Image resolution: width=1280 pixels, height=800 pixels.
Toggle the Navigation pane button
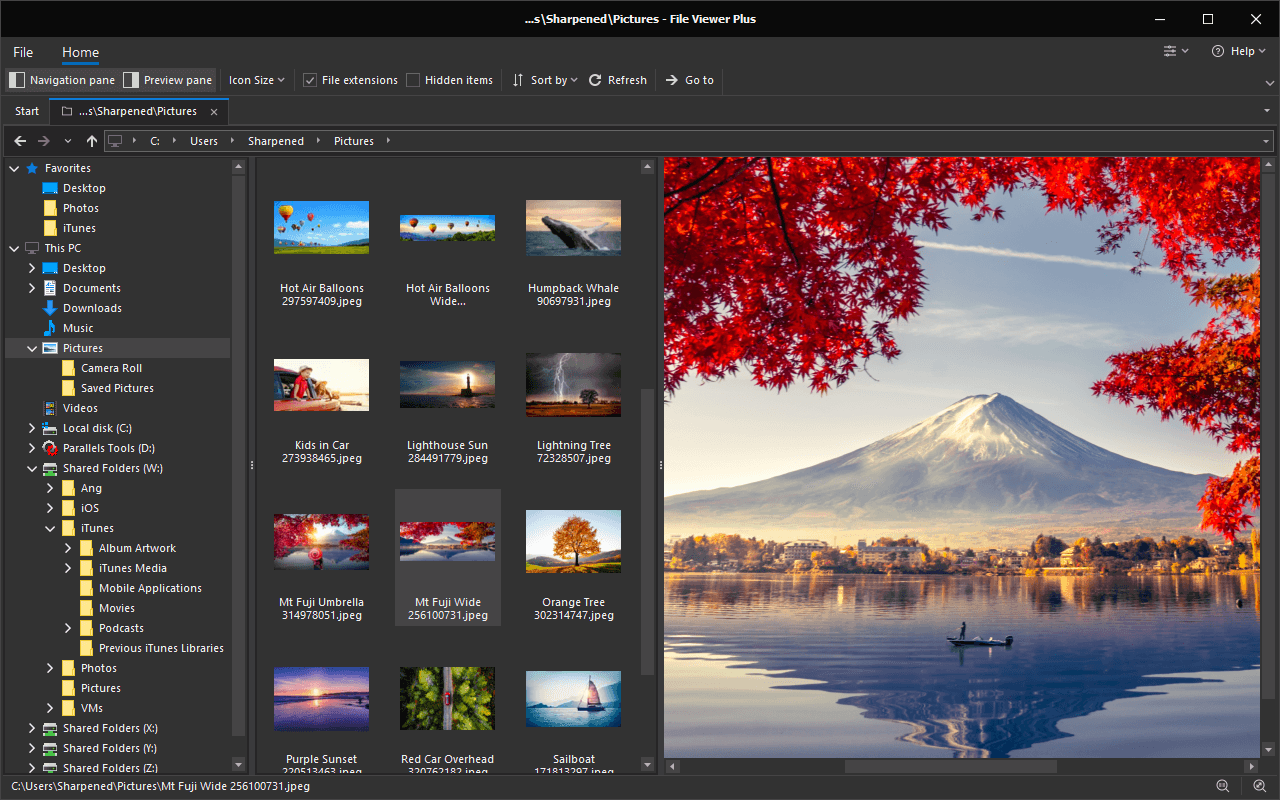pos(62,80)
